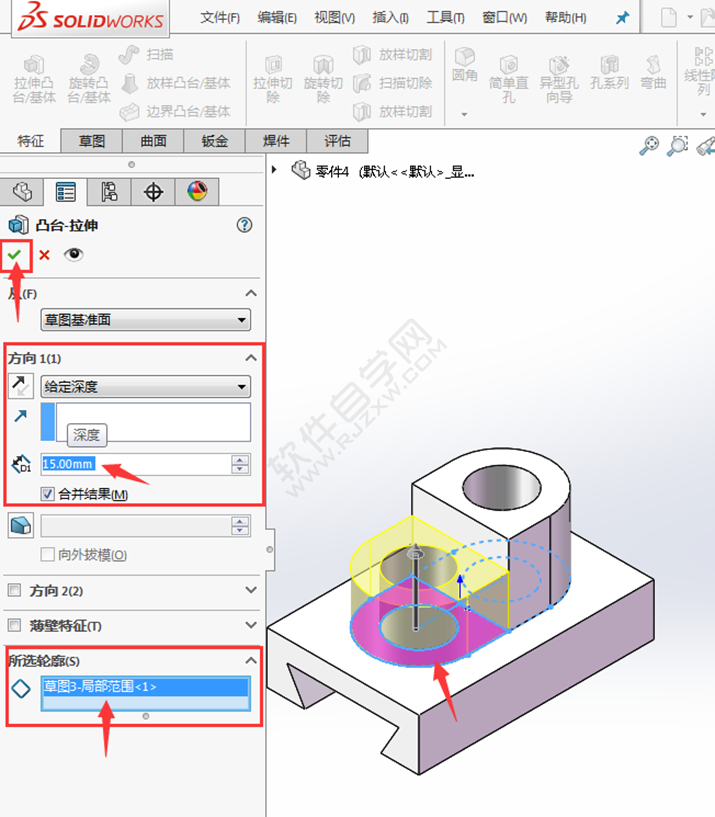Click the direction of extrusion selection box
Screen dimensions: 715x817
coord(145,422)
